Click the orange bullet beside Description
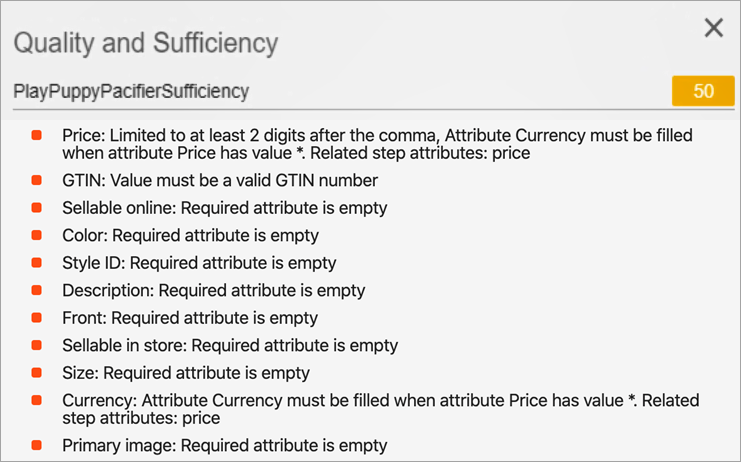 (x=37, y=290)
